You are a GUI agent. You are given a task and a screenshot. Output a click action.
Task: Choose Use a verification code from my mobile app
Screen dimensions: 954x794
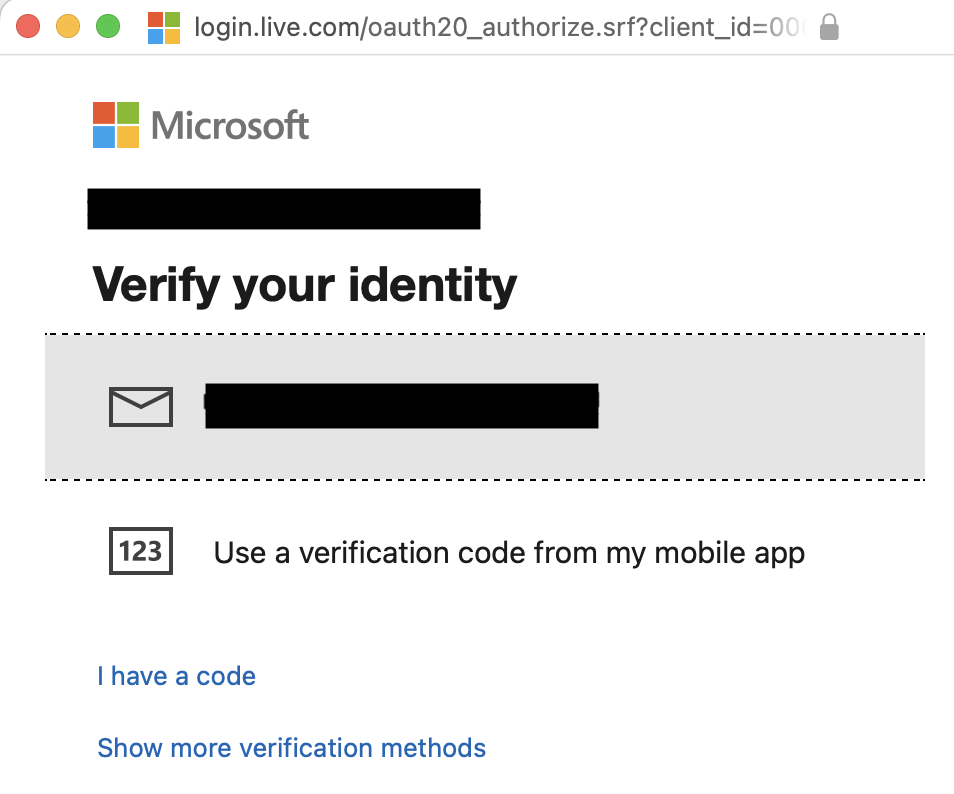(509, 552)
